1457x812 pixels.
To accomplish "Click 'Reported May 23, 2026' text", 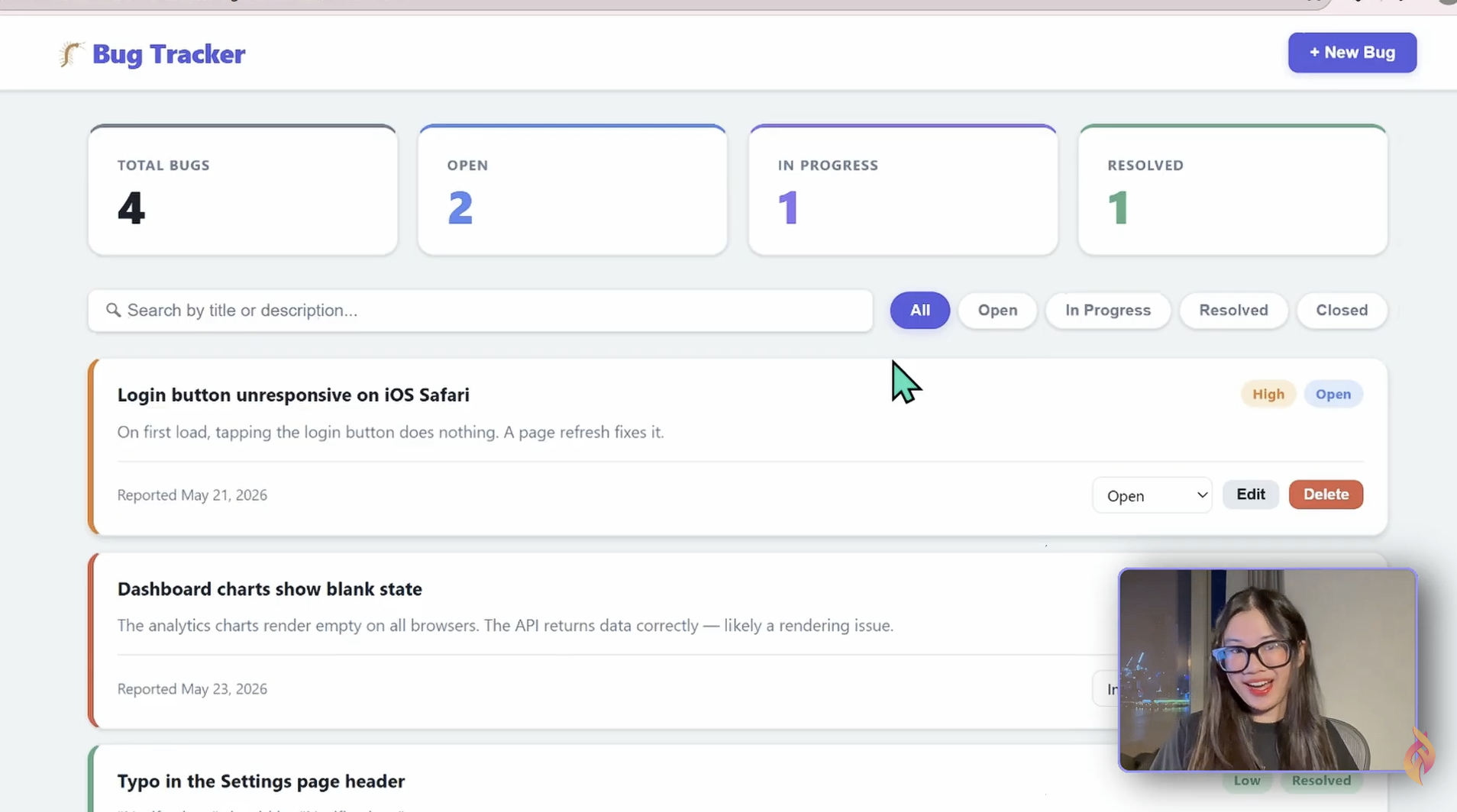I will (192, 689).
